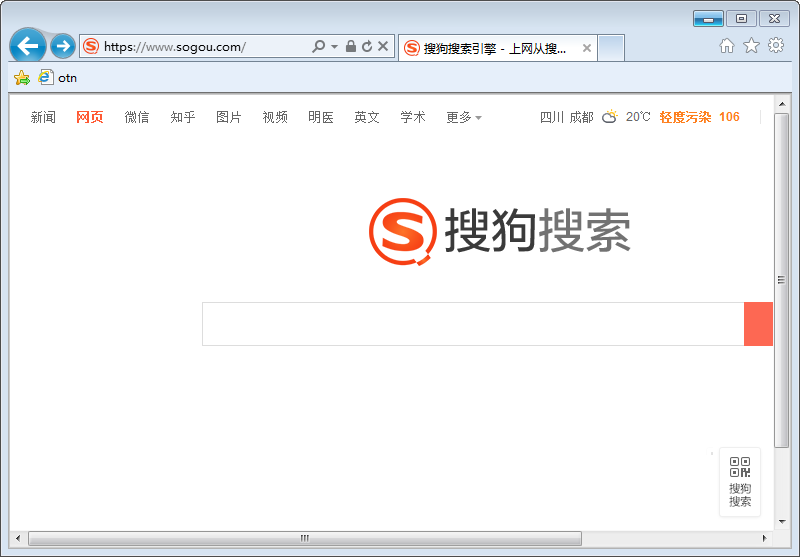This screenshot has width=800, height=557.
Task: Click the vertical scrollbar down arrow
Action: [782, 522]
